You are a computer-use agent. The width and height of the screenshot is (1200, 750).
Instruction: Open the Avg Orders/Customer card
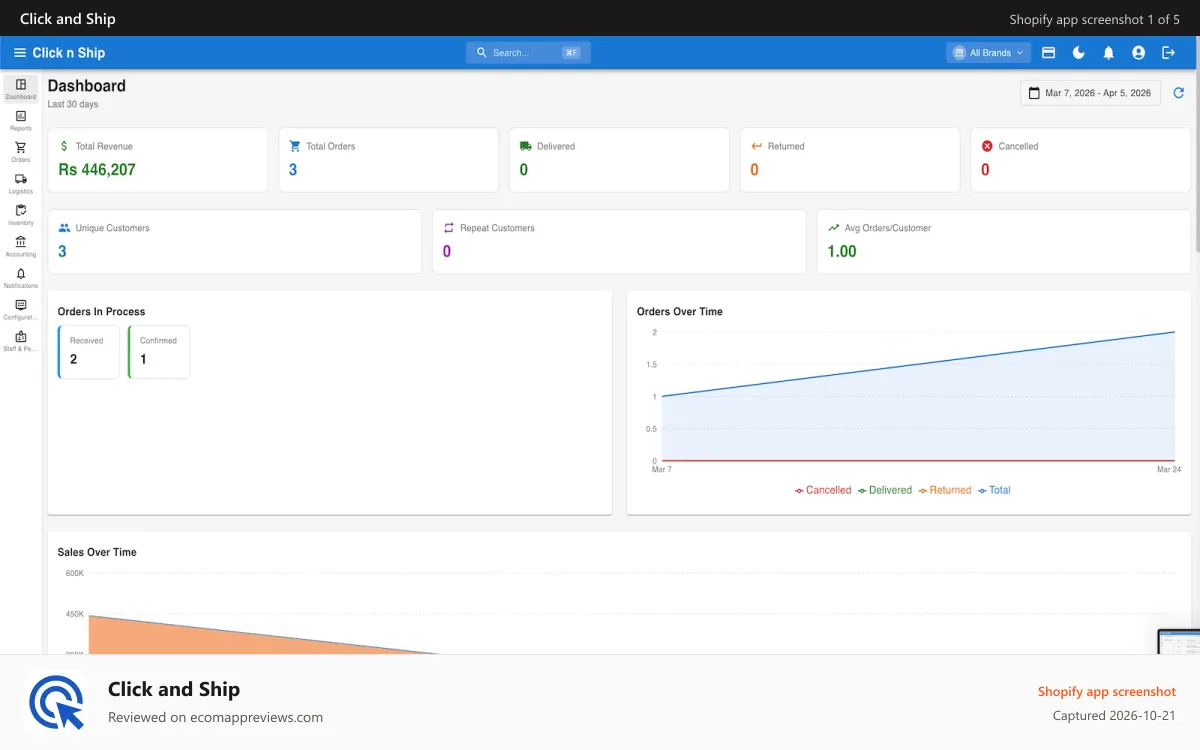(x=1004, y=241)
